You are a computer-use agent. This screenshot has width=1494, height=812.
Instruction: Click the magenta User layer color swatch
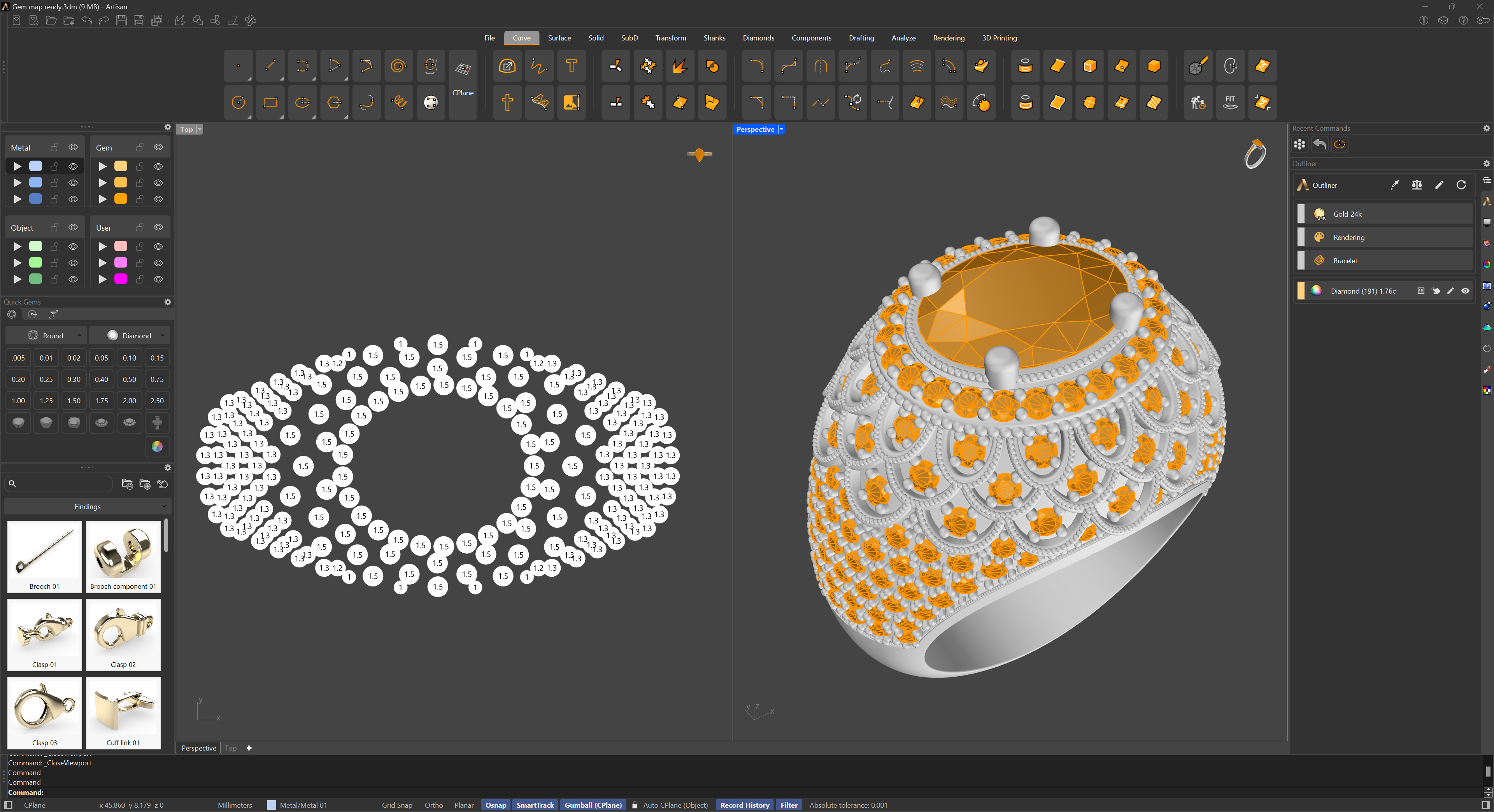pos(121,279)
